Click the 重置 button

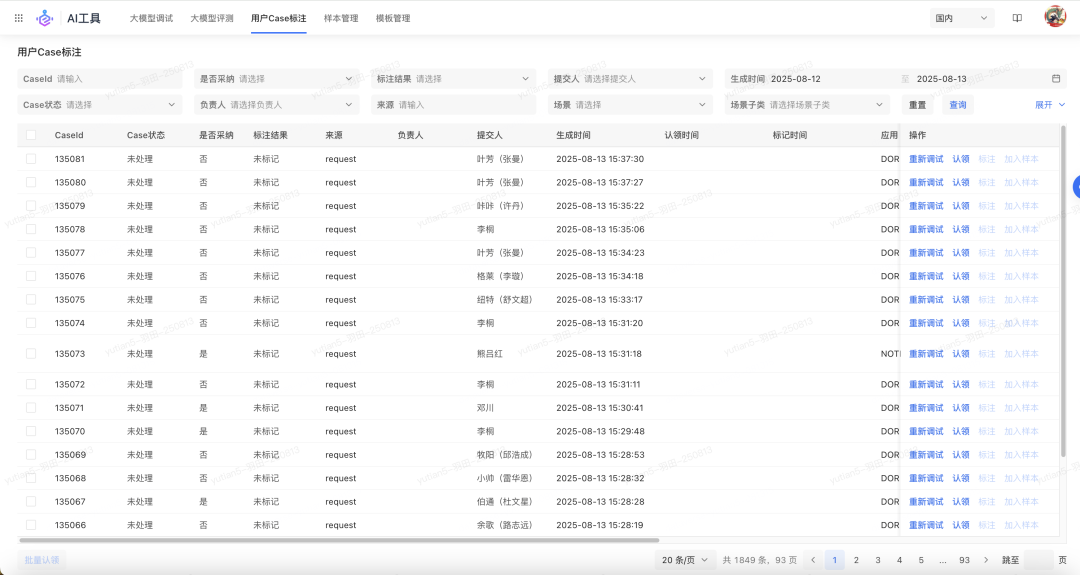917,105
